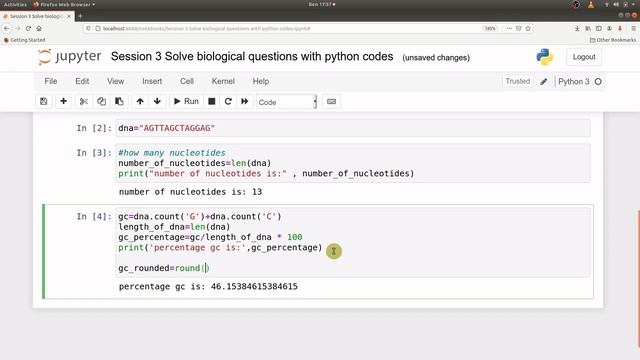Open the Firefox Web Browser app menu
The image size is (640, 360).
pyautogui.click(x=64, y=4)
